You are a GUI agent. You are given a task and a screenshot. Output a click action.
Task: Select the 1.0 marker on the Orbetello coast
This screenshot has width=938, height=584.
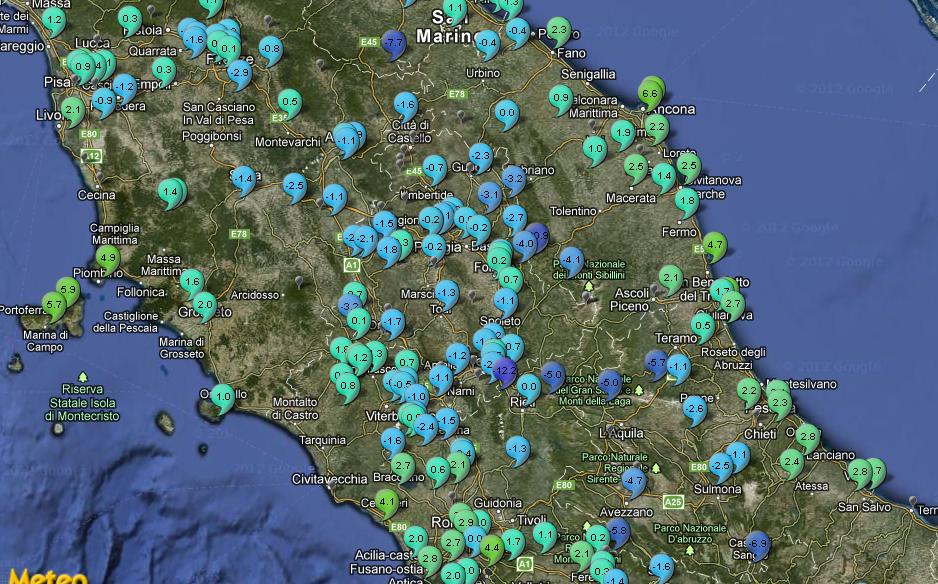click(x=222, y=397)
